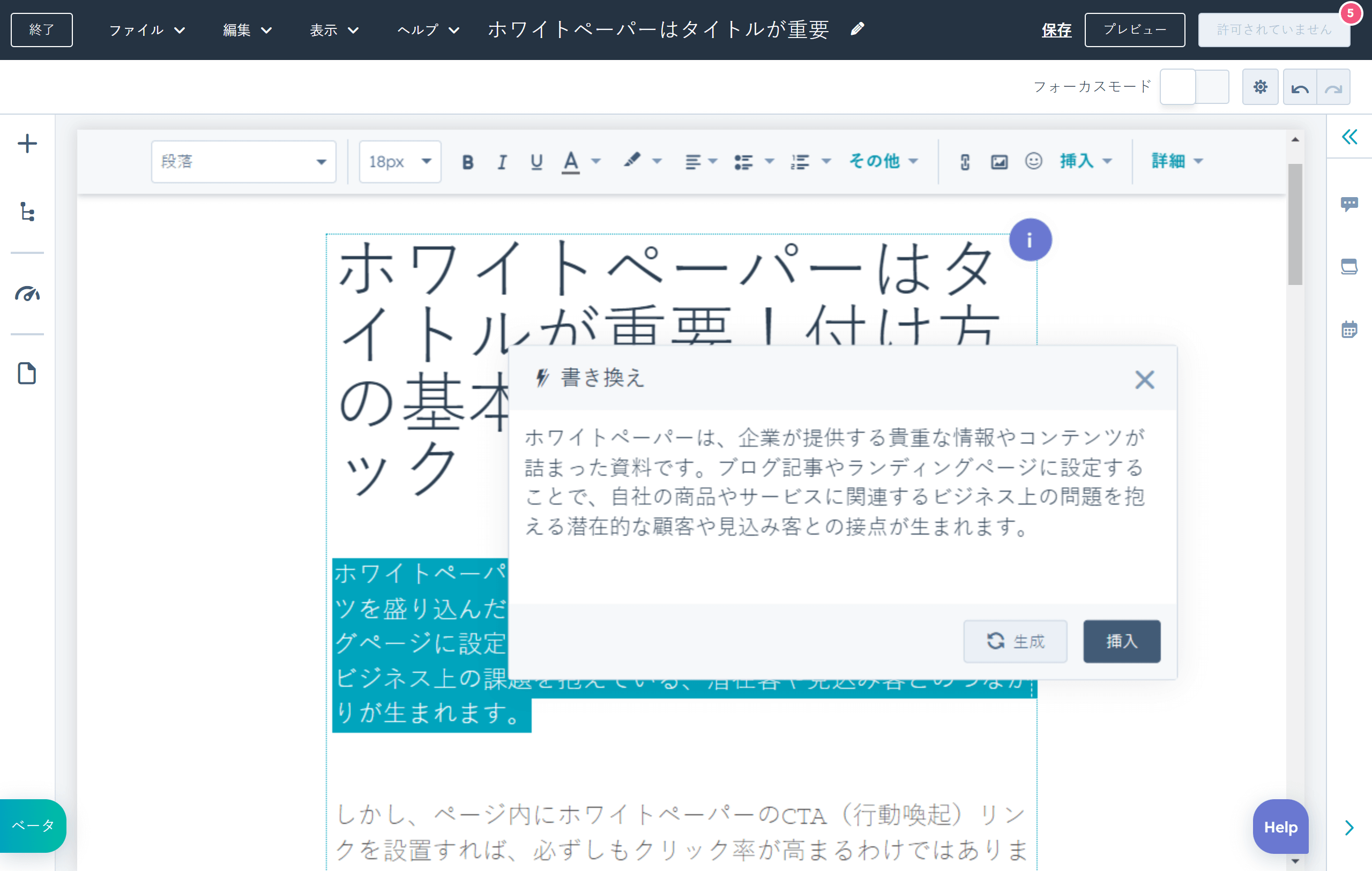
Task: Click the editor vertical scrollbar thumb
Action: tap(1294, 224)
